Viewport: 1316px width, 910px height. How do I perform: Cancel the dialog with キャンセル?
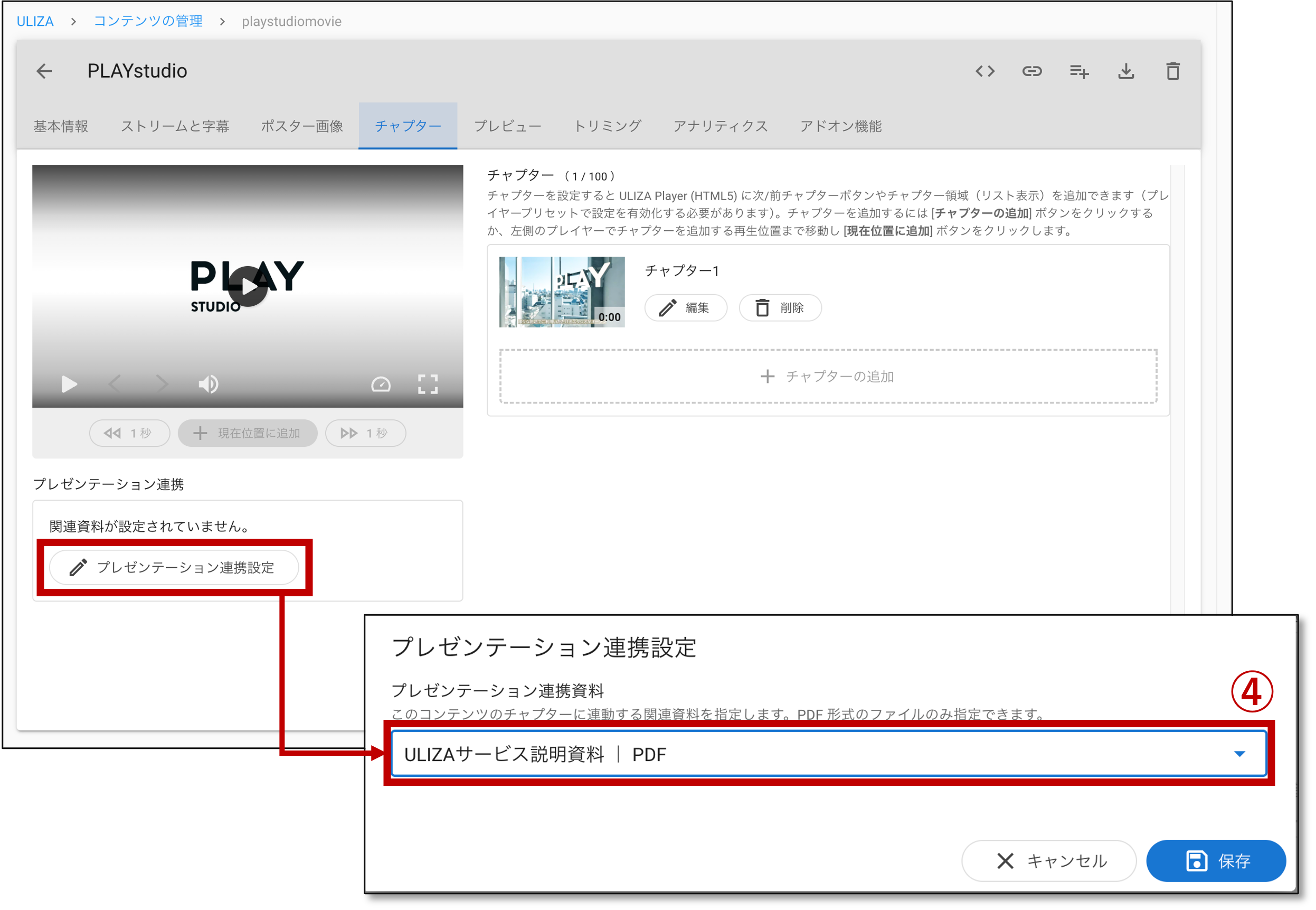(x=1049, y=861)
